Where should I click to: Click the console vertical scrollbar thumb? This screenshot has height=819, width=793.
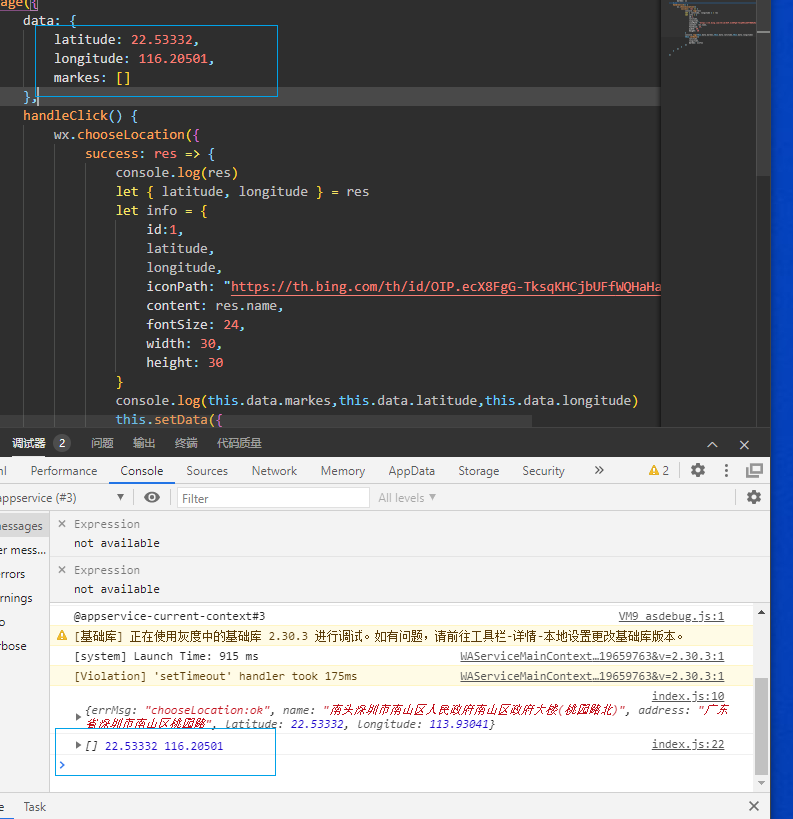point(761,726)
